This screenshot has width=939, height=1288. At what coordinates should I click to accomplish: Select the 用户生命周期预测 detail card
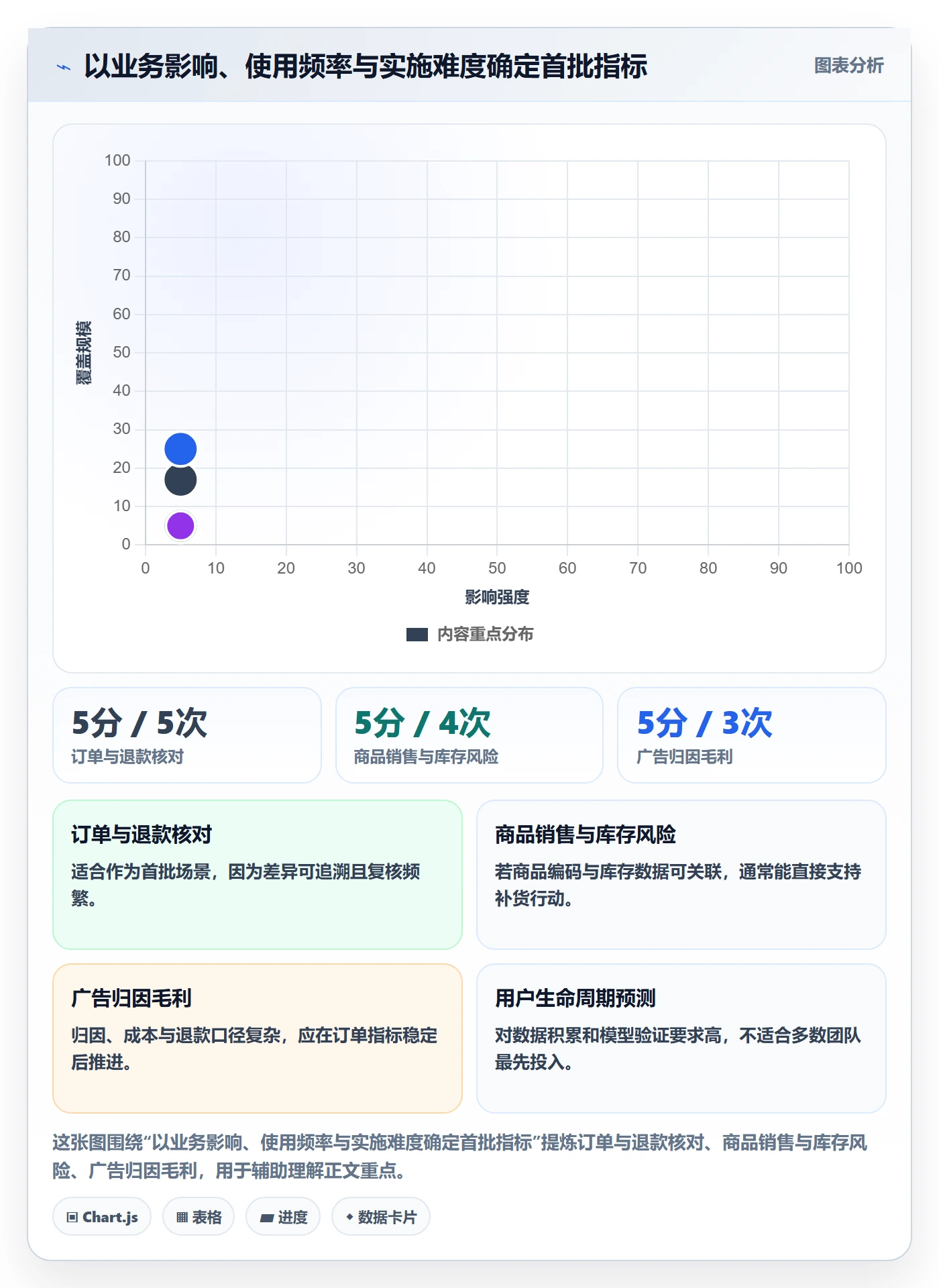pos(681,1038)
